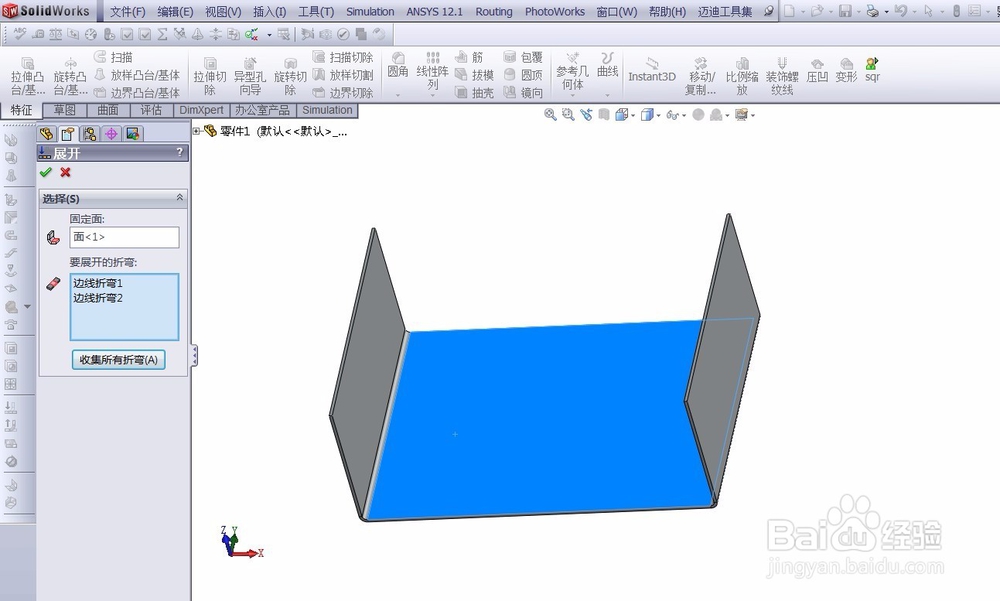
Task: Open the 迈迪工具集 menu
Action: 725,11
